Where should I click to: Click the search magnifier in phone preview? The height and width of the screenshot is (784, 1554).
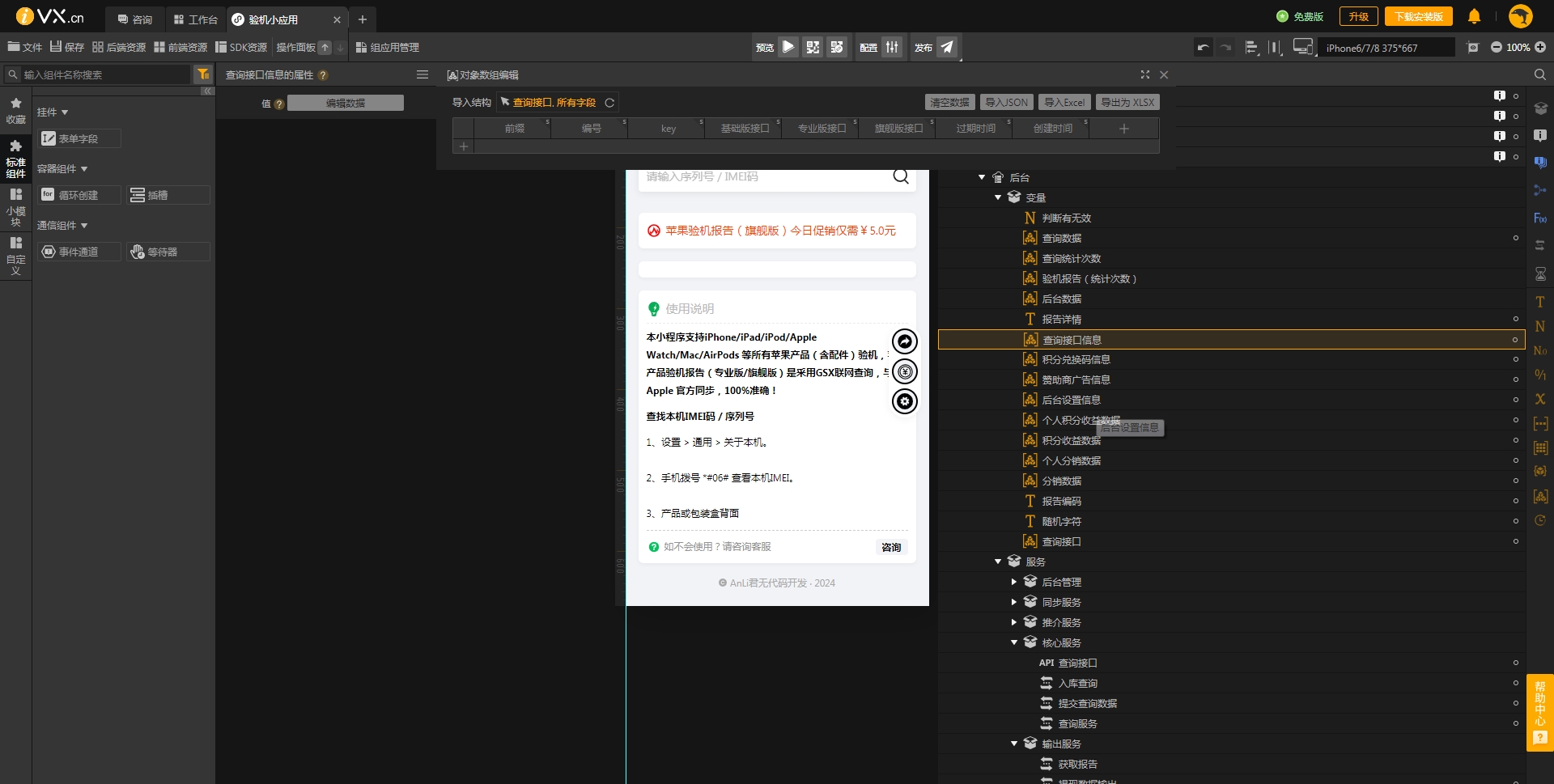tap(901, 176)
